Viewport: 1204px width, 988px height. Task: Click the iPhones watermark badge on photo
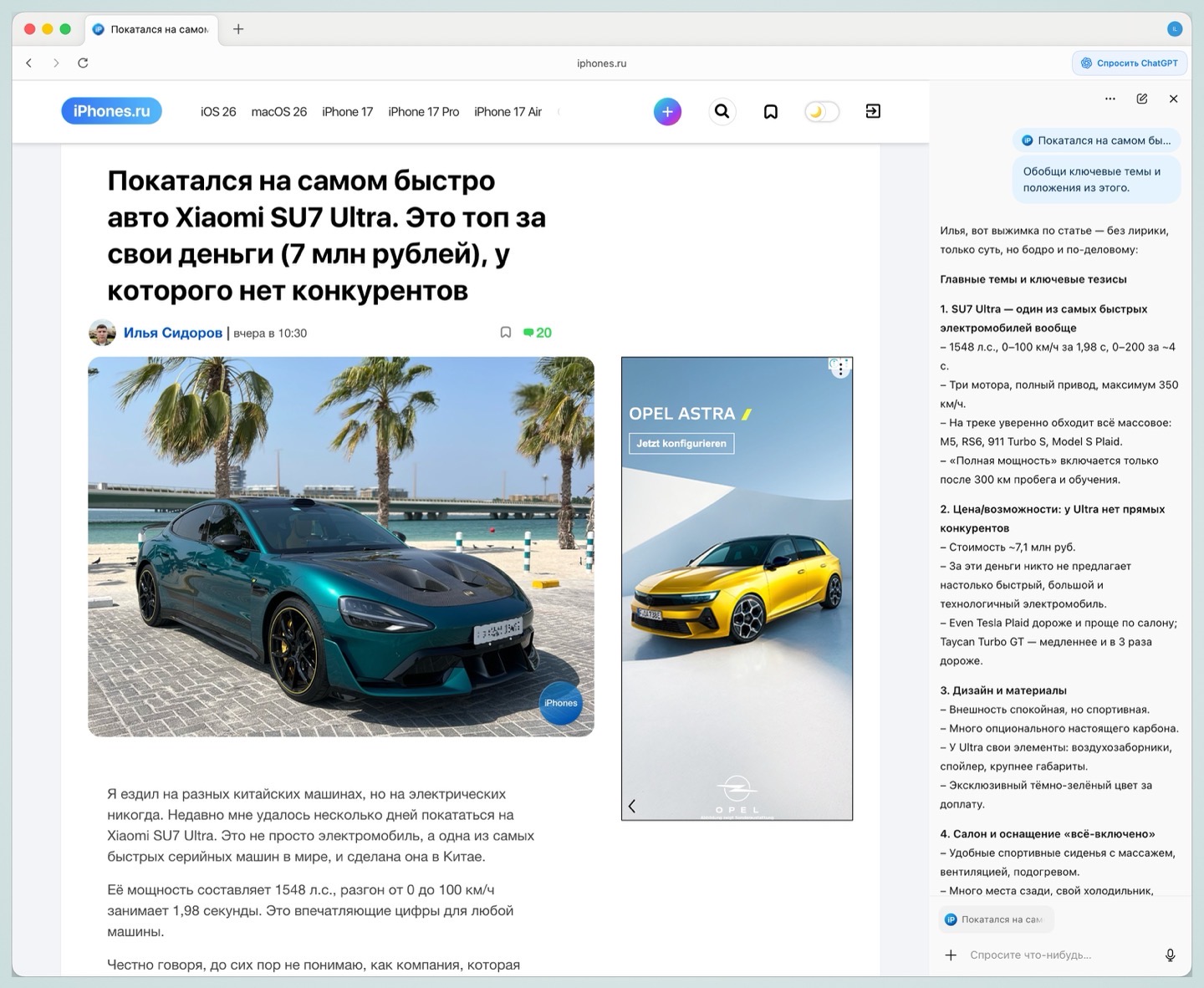(x=561, y=703)
